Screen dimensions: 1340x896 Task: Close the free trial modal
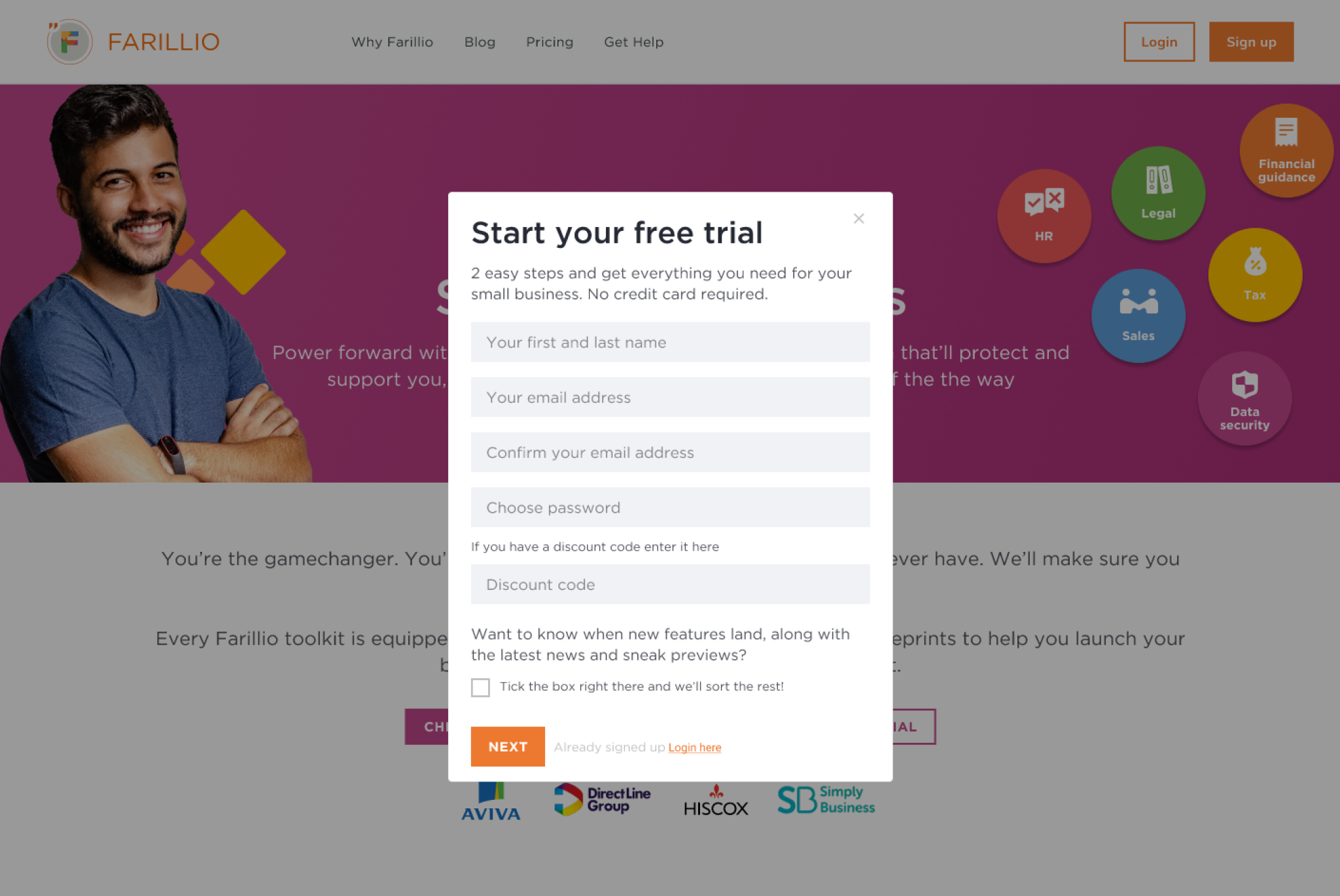point(858,218)
